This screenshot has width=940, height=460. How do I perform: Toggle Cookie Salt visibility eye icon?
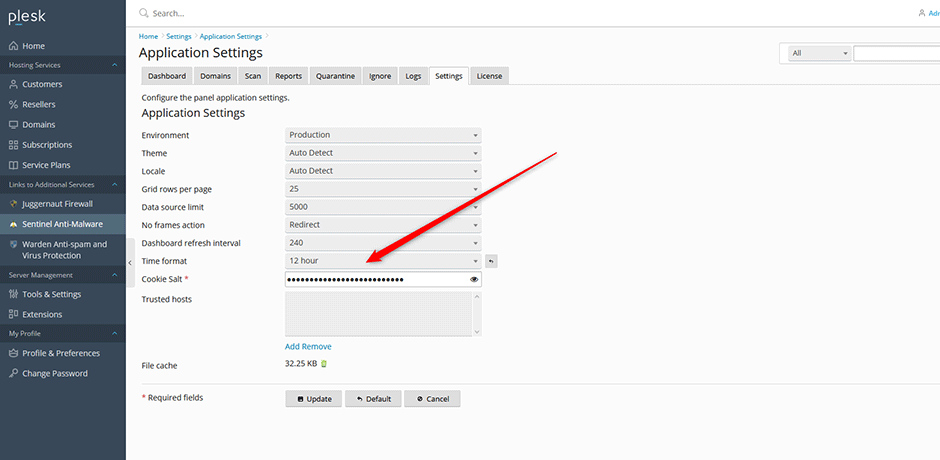(x=474, y=280)
